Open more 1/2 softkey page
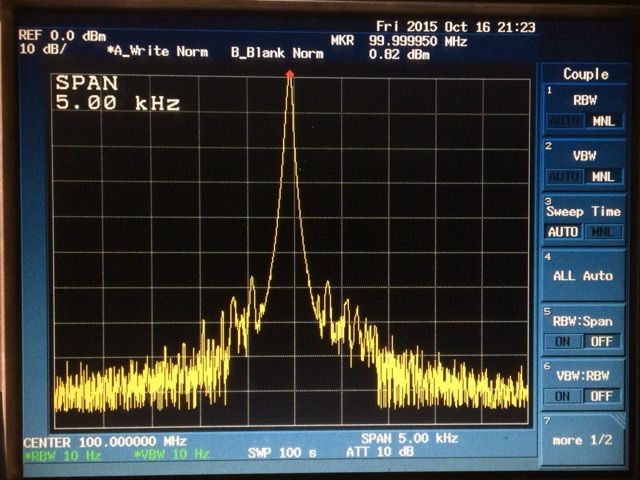 pos(583,440)
